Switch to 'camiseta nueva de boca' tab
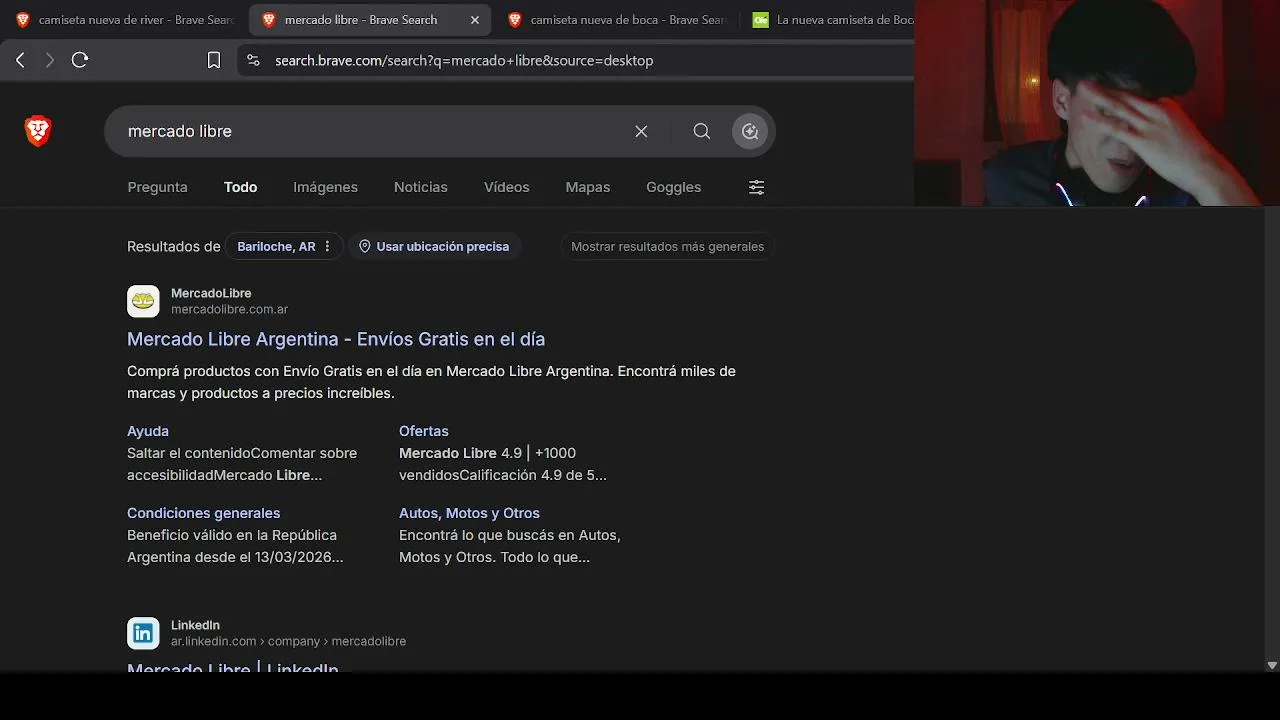Screen dimensions: 1280x720 616,20
